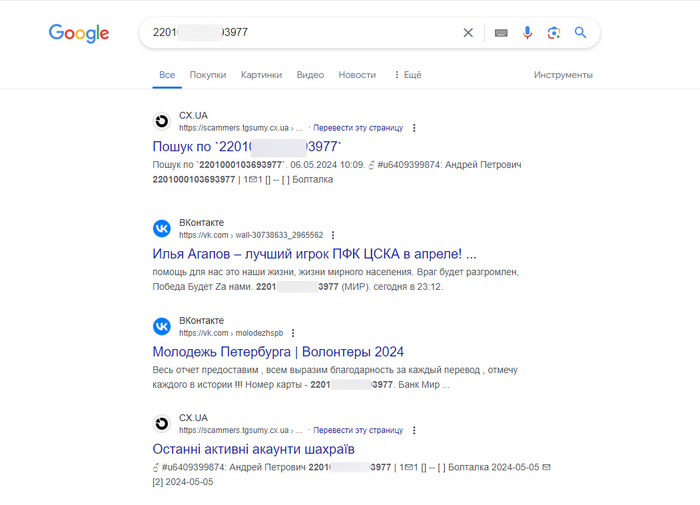Clear the search query with X icon
The image size is (700, 505).
[468, 33]
